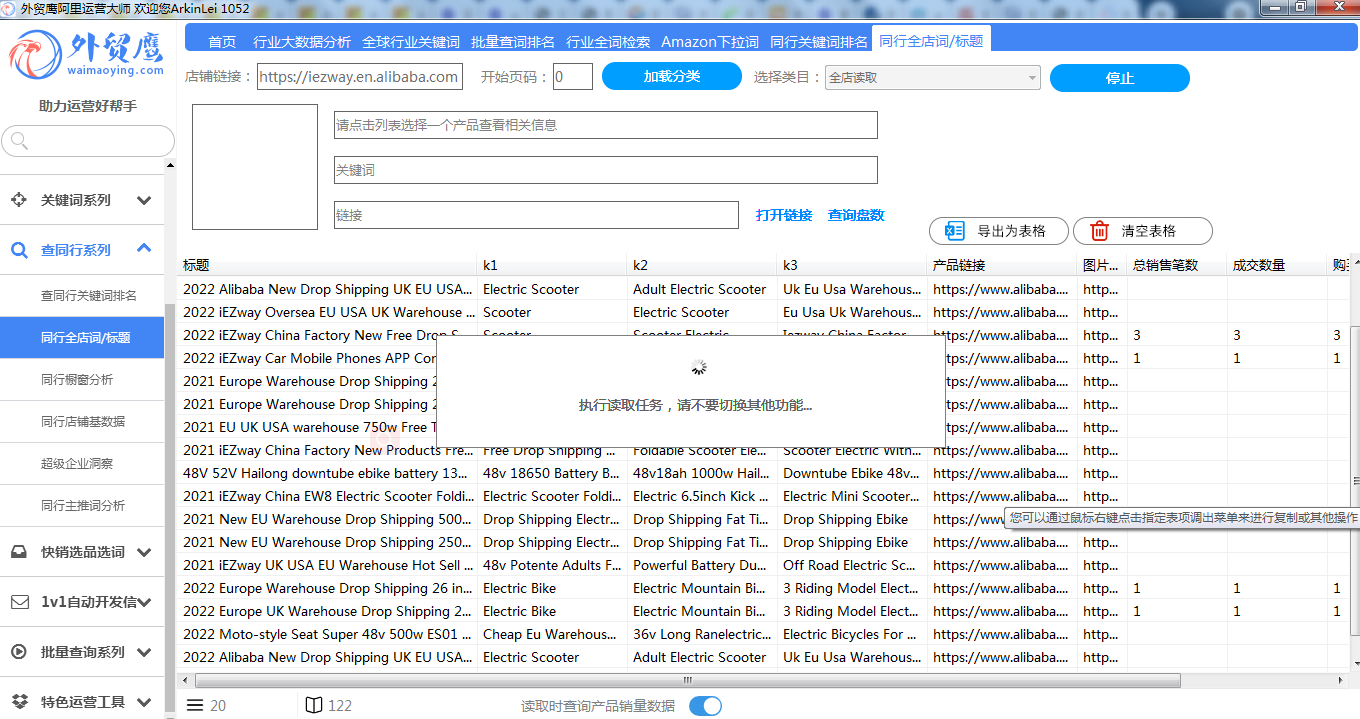Click the 总销售笔数 column header

1178,266
